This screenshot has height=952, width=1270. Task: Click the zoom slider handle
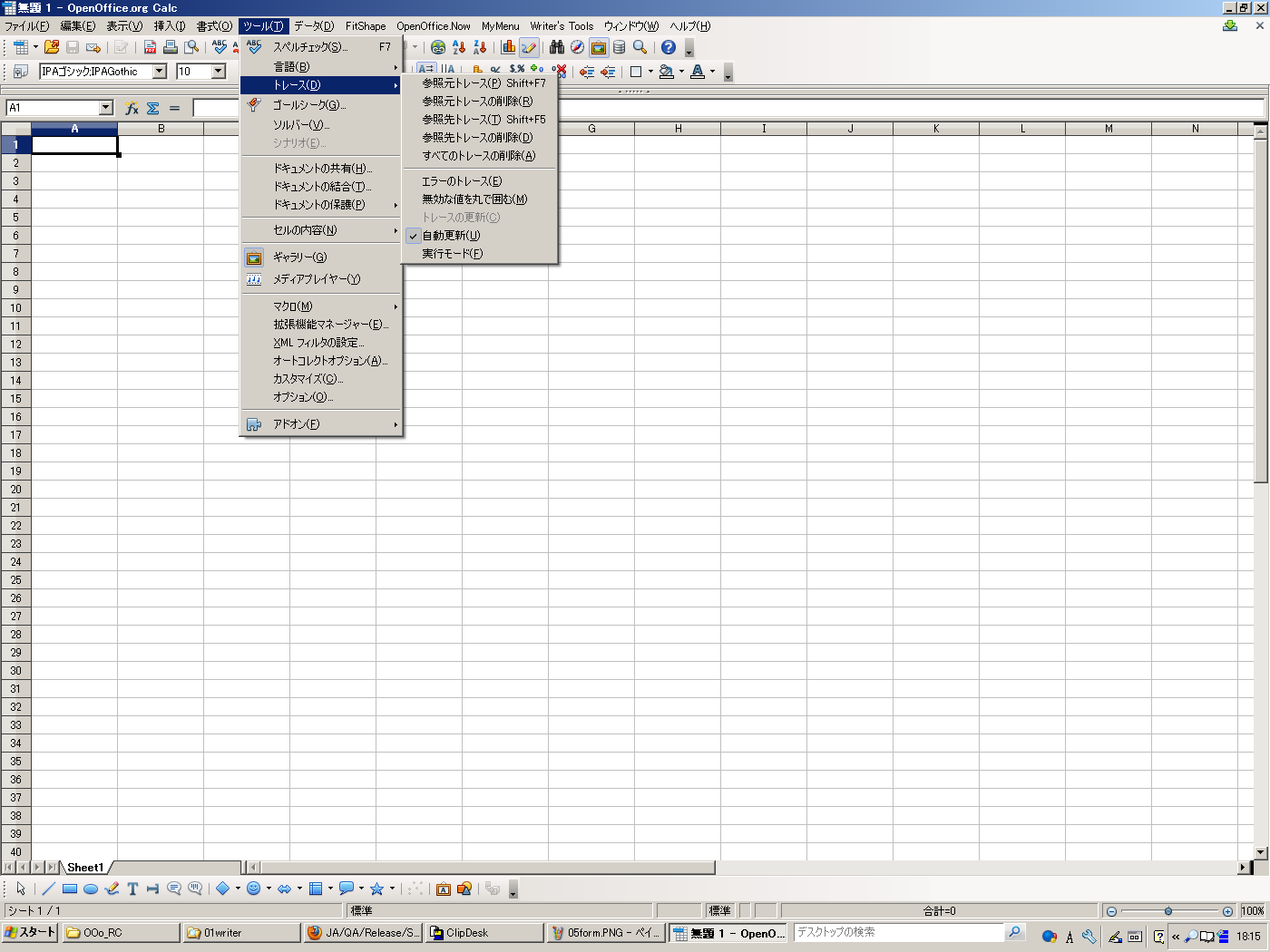tap(1168, 911)
